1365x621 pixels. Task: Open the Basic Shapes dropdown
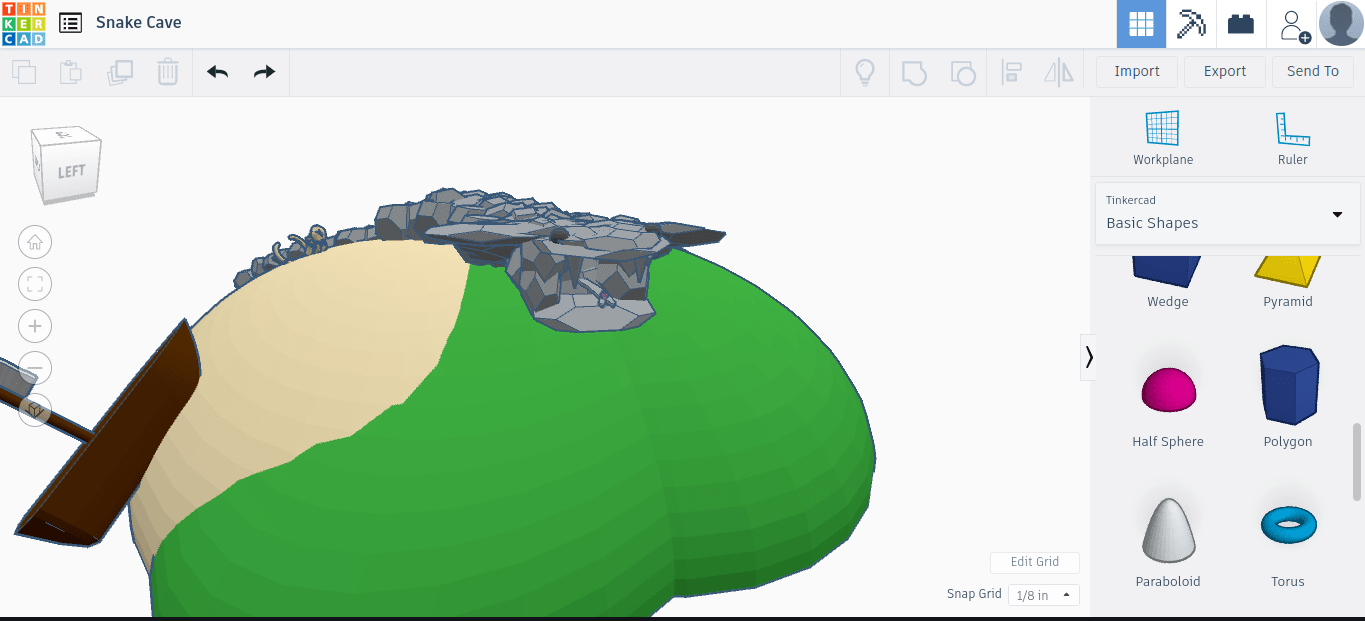[x=1227, y=213]
